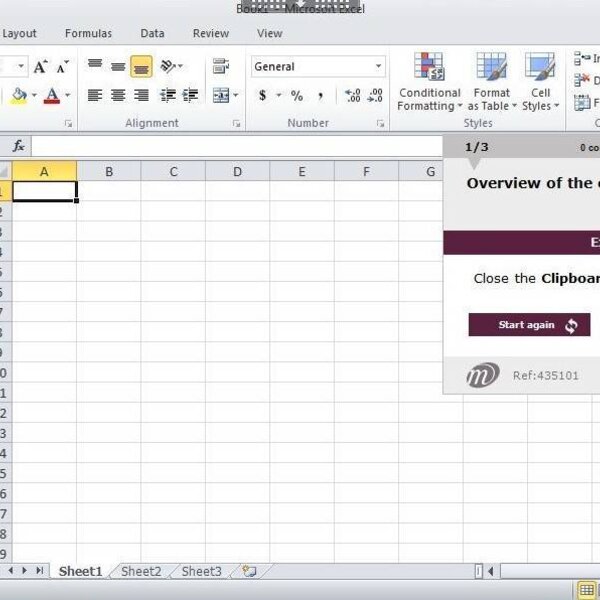Jump to last sheet arrow
The width and height of the screenshot is (600, 600).
(39, 571)
